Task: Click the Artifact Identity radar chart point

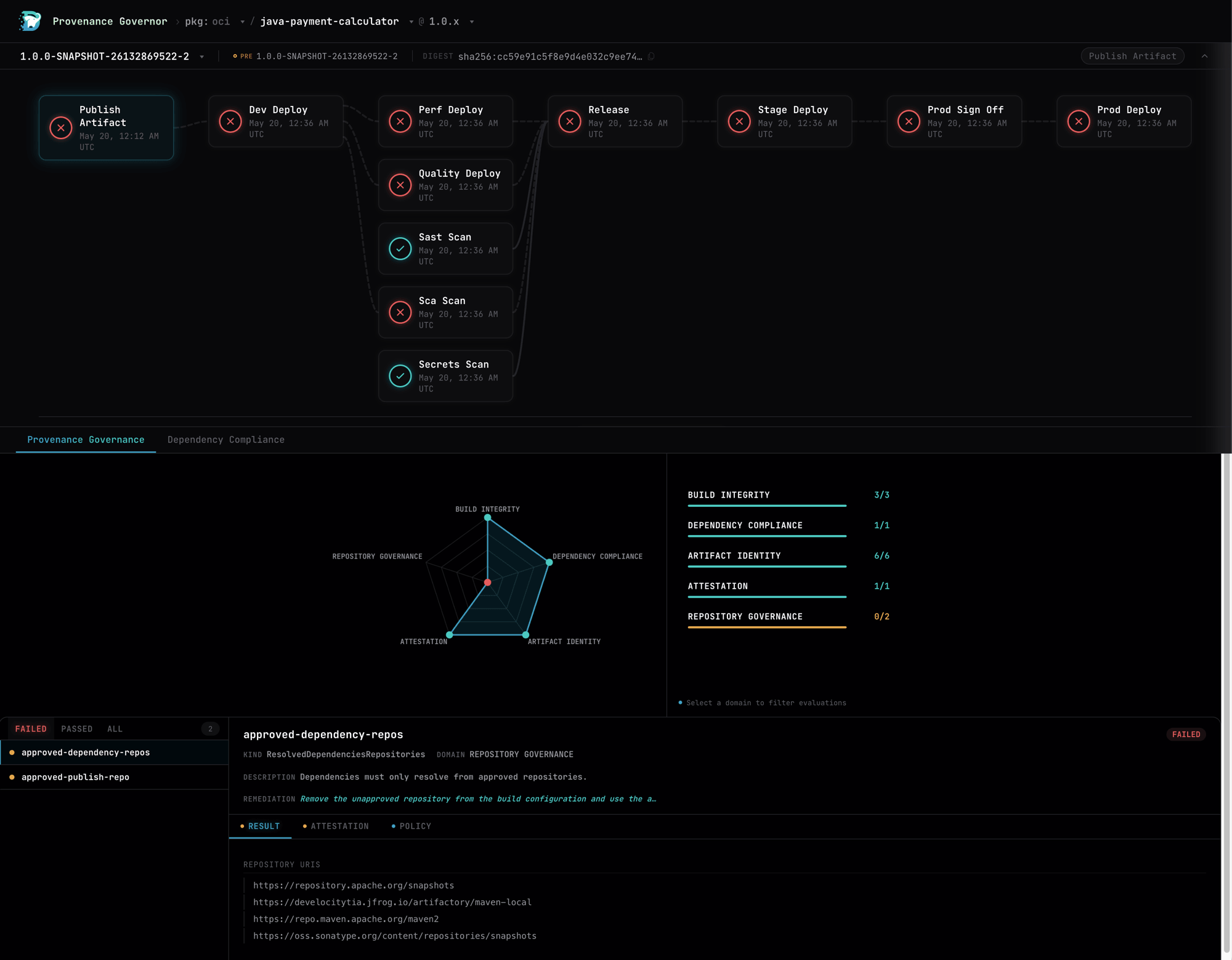Action: [x=525, y=634]
